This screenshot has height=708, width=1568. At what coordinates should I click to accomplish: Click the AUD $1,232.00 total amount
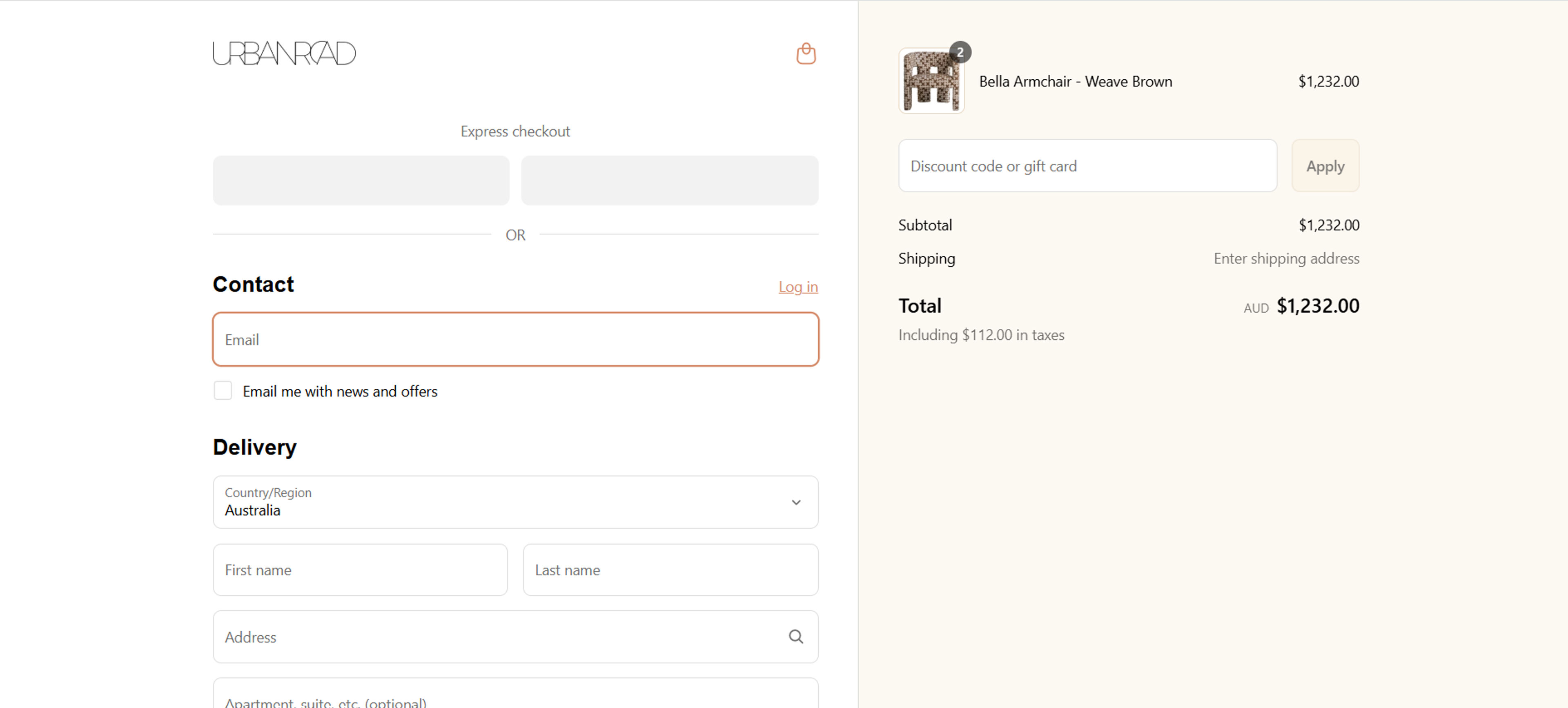[x=1301, y=305]
